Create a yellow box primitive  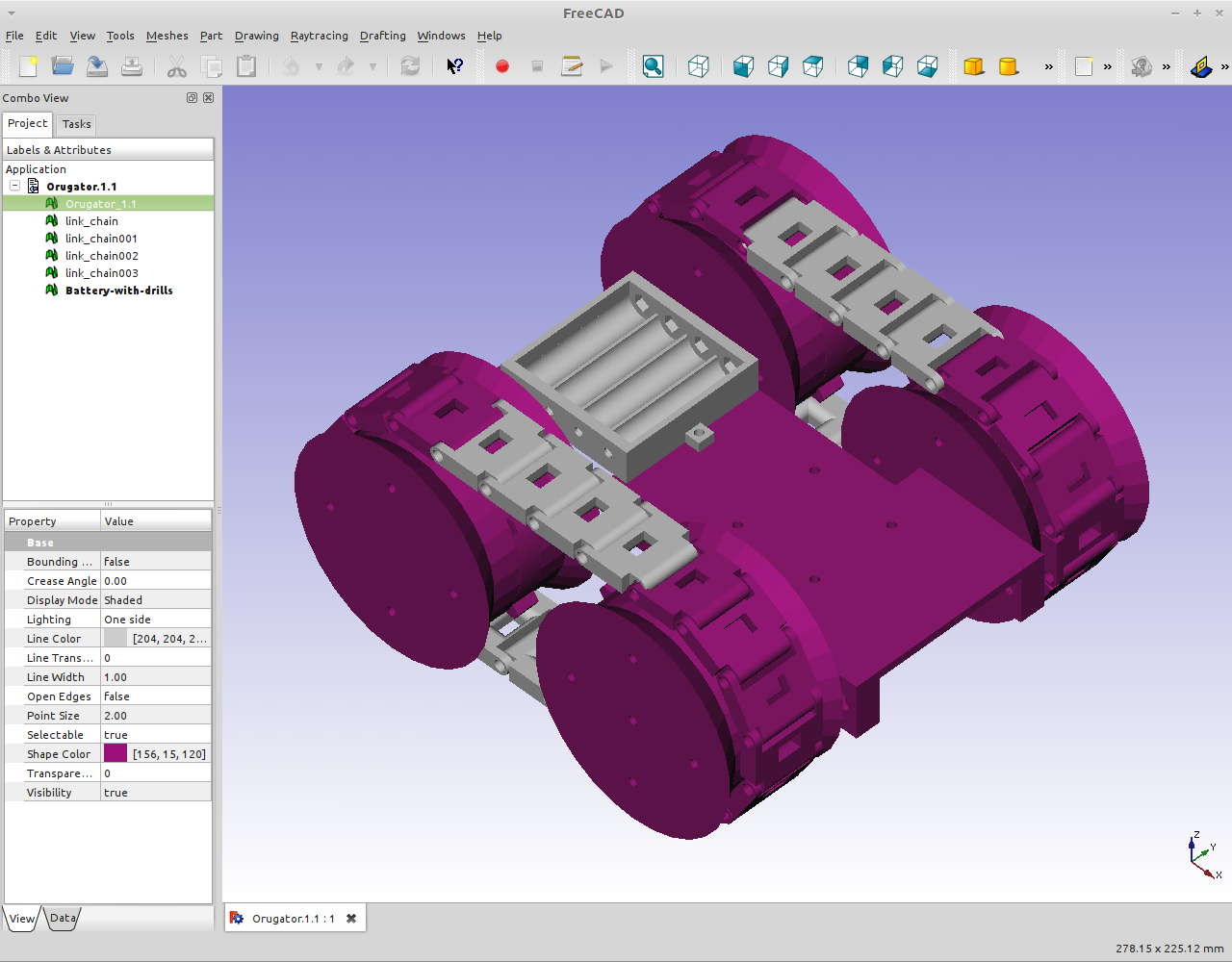point(973,66)
